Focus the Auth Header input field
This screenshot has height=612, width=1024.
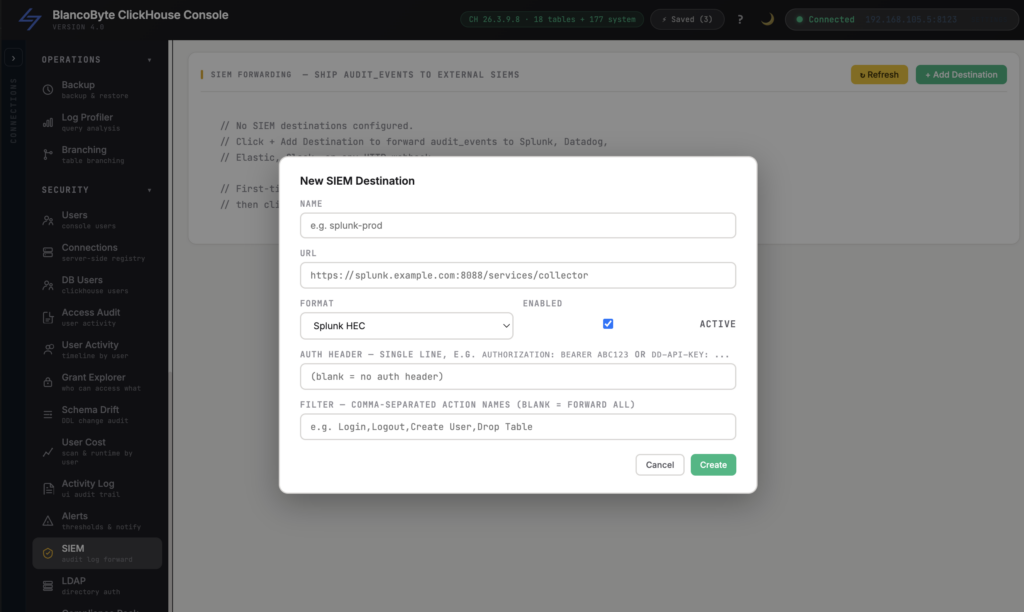(518, 376)
